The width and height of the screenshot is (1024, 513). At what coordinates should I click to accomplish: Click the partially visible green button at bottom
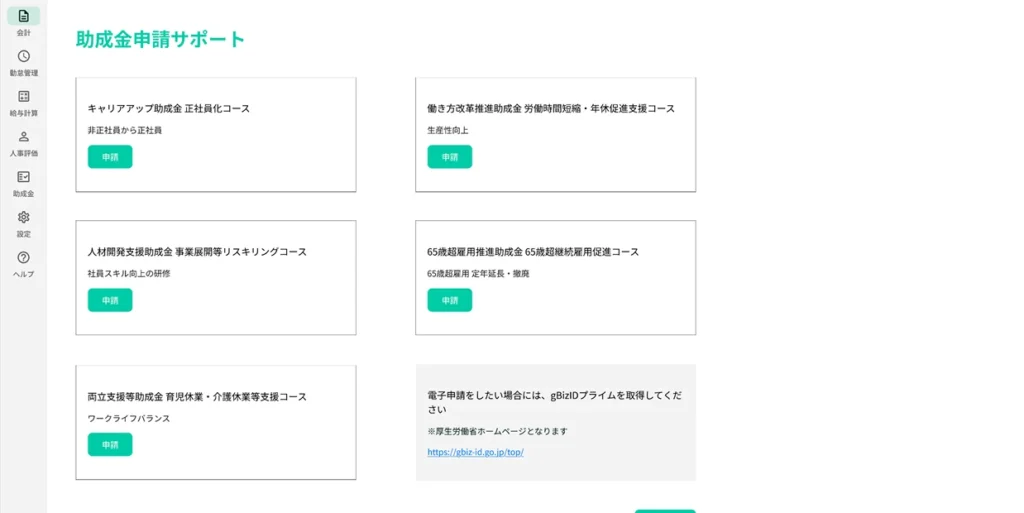pos(664,510)
